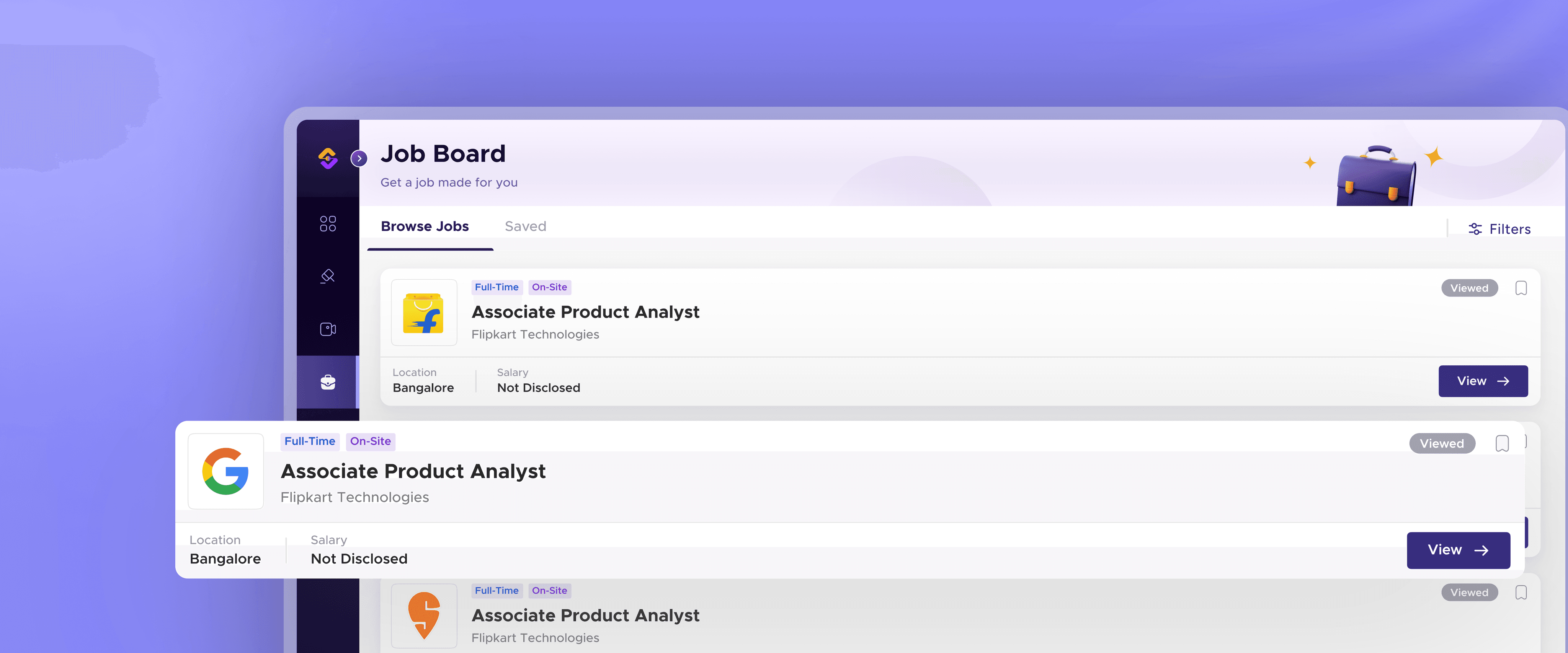Screen dimensions: 1568x653
Task: Open Associate Product Analyst title on Swiggy card
Action: (x=585, y=615)
